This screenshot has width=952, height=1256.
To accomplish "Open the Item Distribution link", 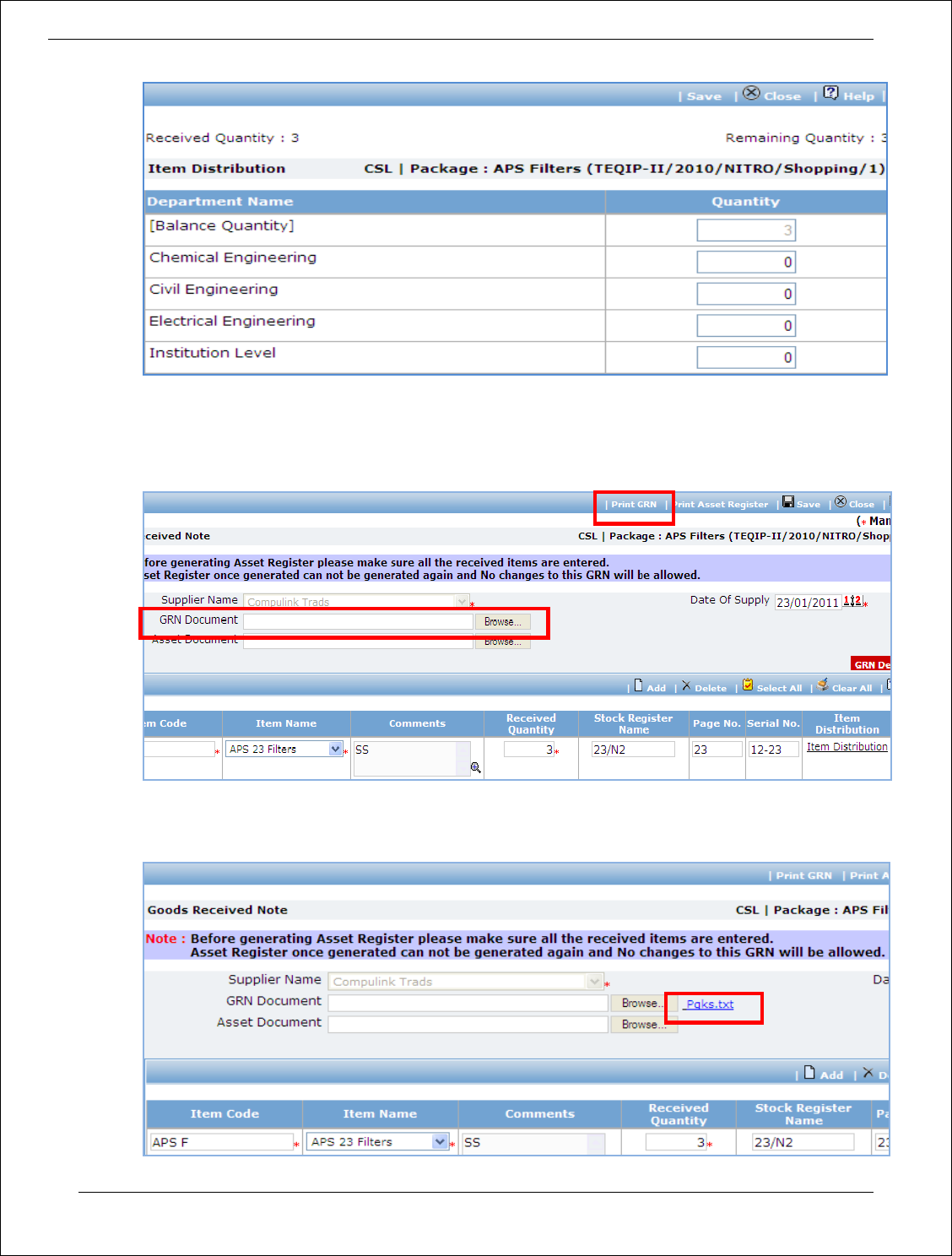I will [847, 747].
